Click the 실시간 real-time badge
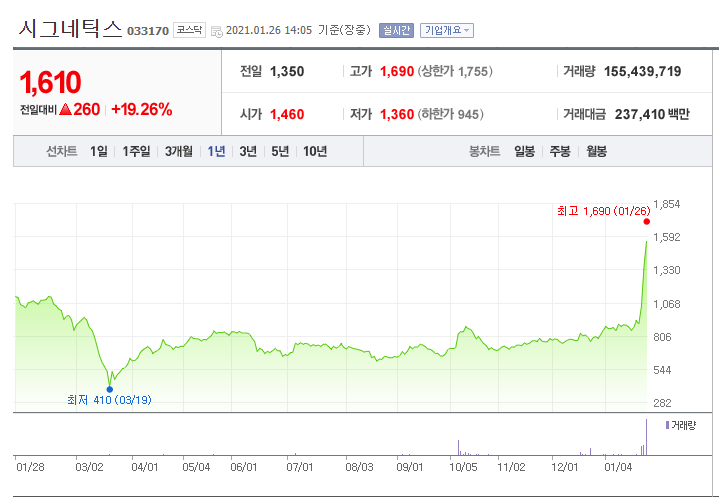This screenshot has height=497, width=719. pyautogui.click(x=396, y=30)
